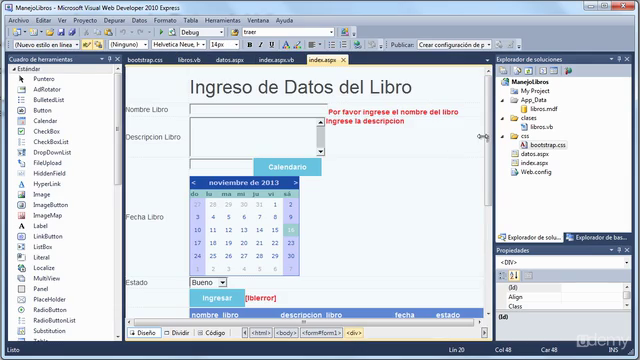Viewport: 640px width, 360px height.
Task: Open the find combo box containing 'traer'
Action: (x=331, y=32)
